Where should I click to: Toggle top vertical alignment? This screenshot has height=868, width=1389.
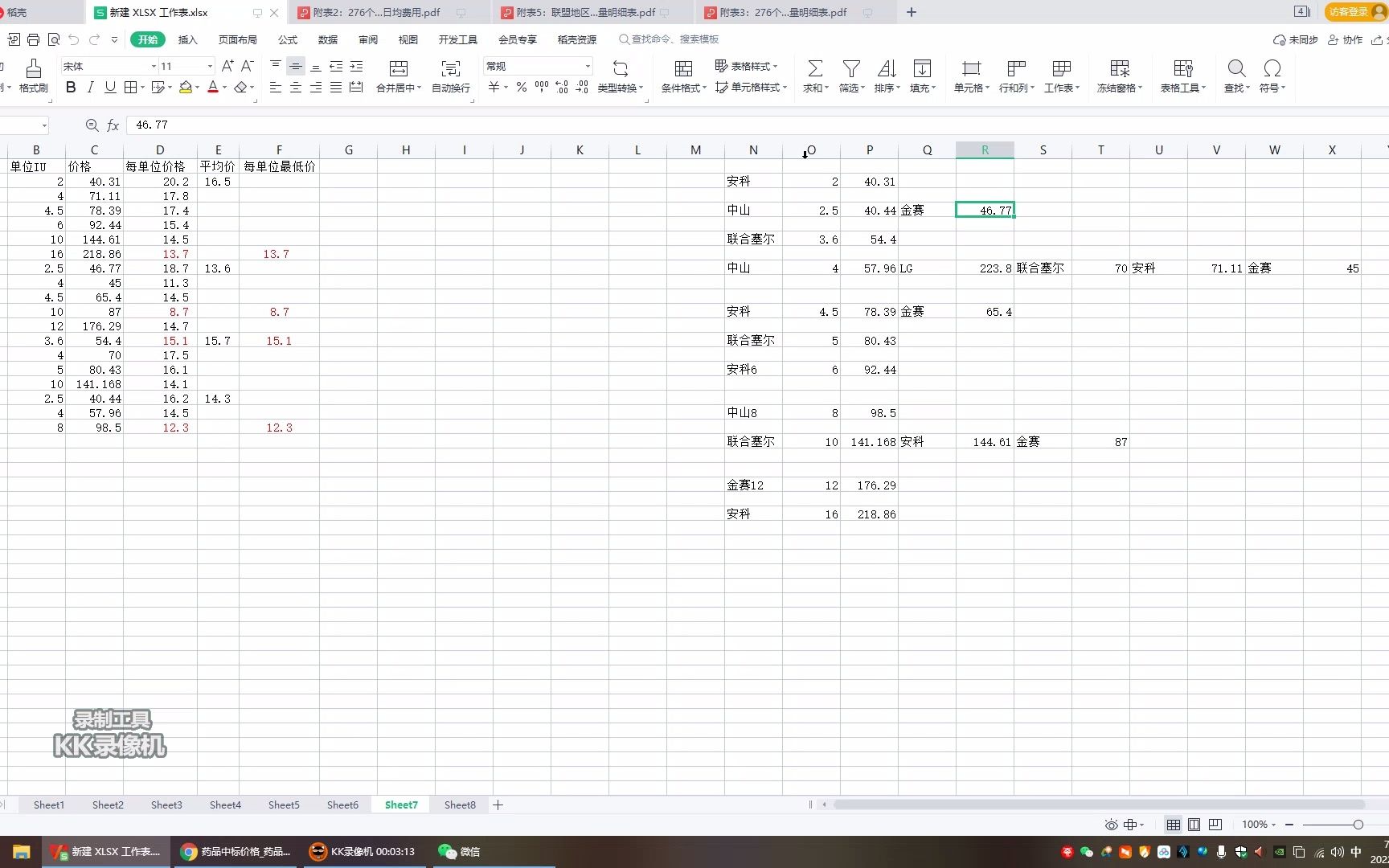click(x=276, y=66)
